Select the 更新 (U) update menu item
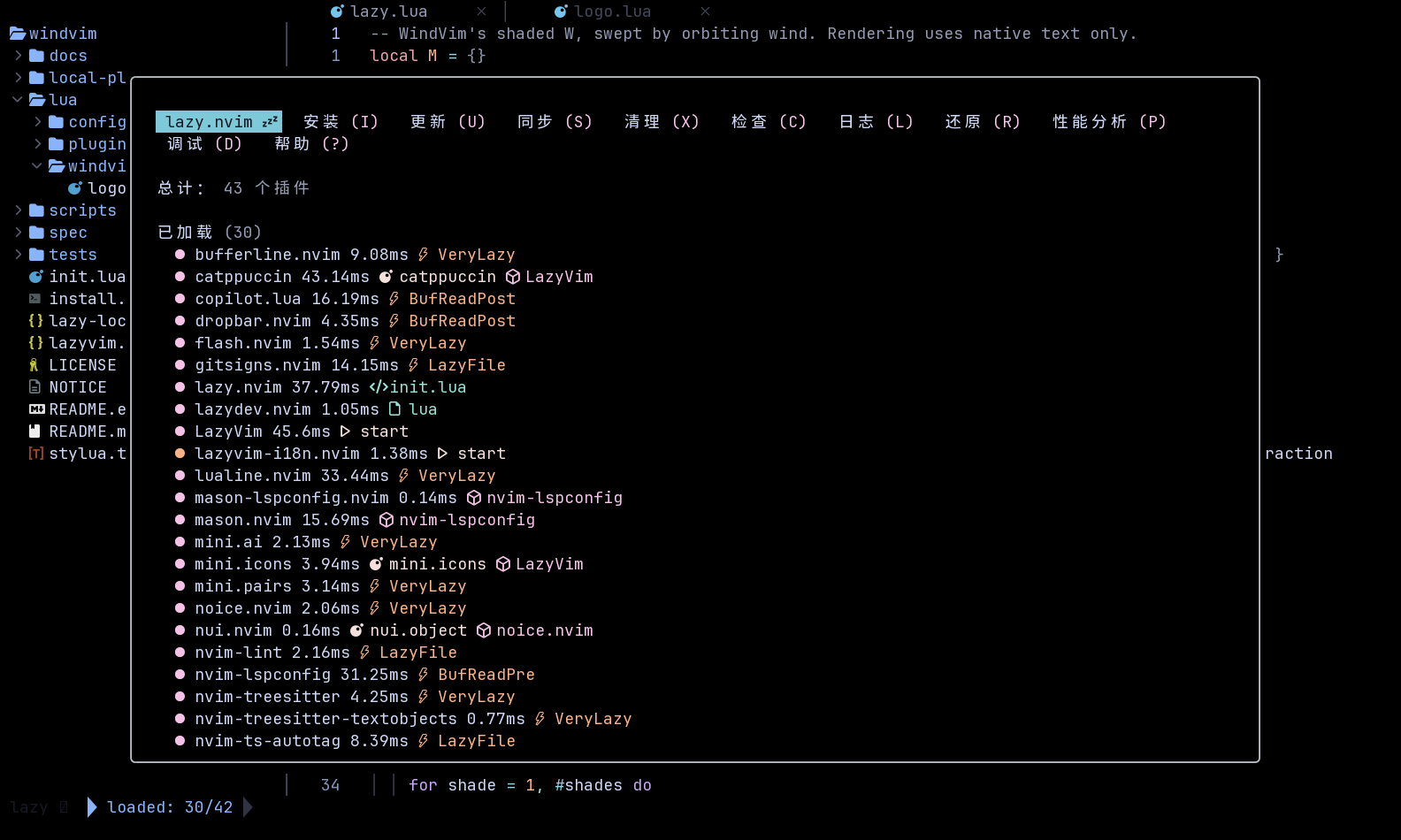The width and height of the screenshot is (1401, 840). coord(448,122)
